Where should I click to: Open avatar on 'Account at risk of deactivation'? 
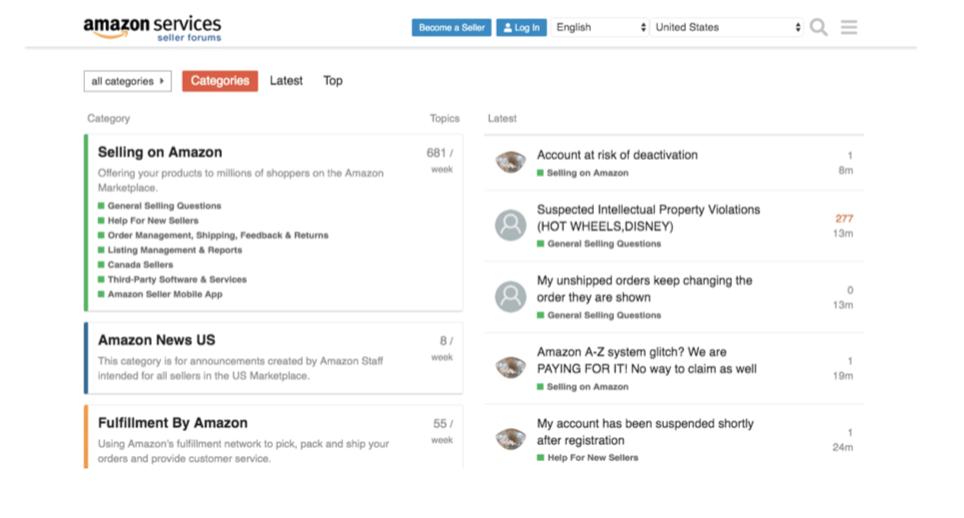pyautogui.click(x=511, y=162)
